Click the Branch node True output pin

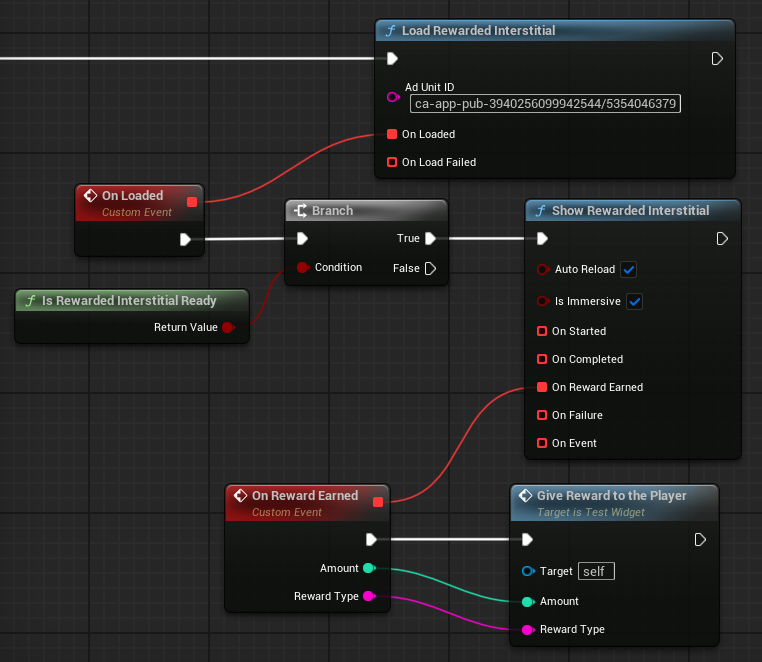tap(430, 239)
